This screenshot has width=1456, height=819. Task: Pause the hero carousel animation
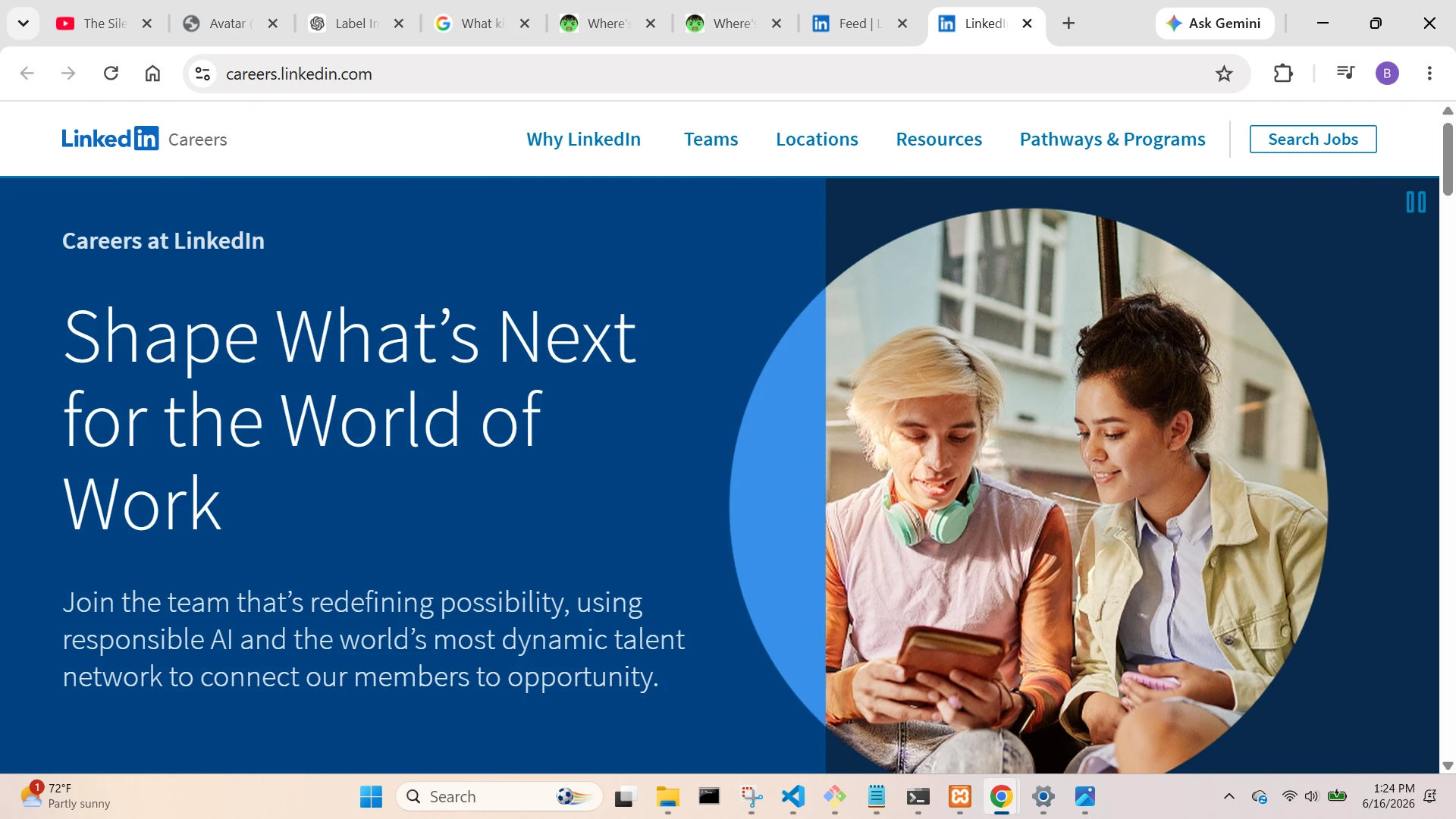[x=1416, y=202]
